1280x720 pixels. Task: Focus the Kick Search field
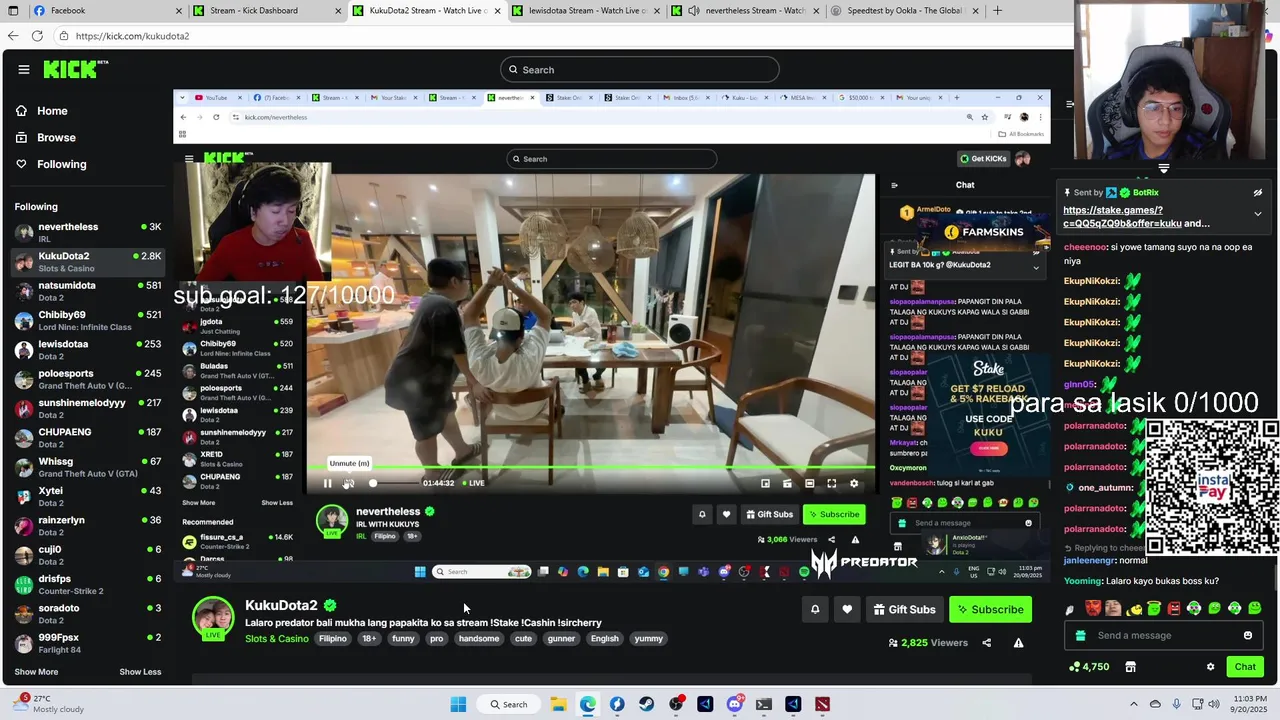[x=640, y=70]
